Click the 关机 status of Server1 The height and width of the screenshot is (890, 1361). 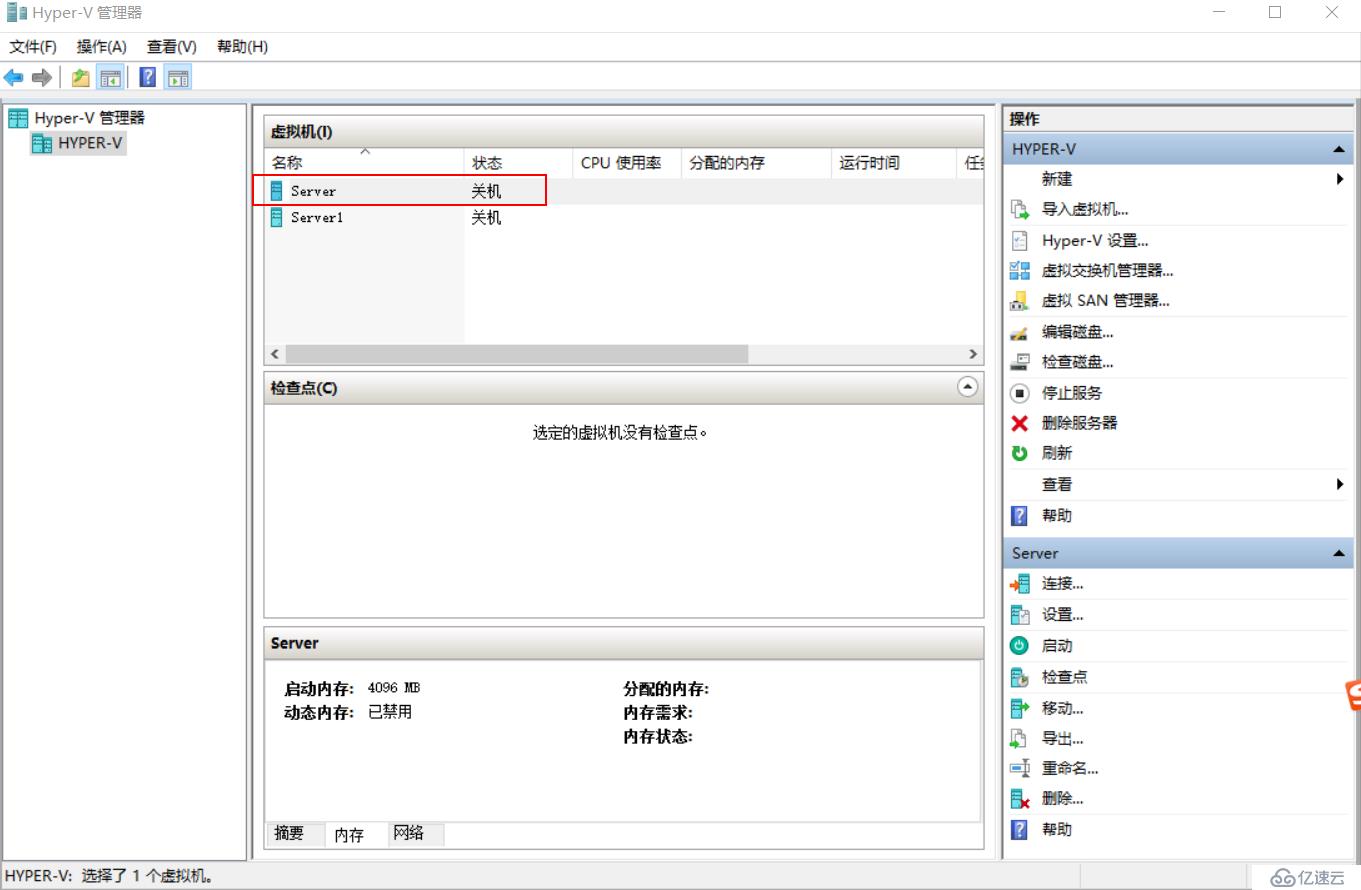[x=486, y=217]
